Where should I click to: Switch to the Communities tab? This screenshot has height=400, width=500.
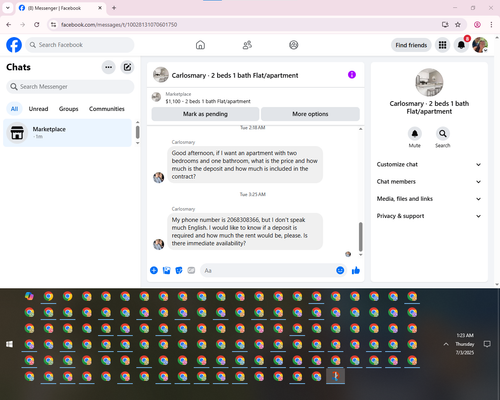107,109
